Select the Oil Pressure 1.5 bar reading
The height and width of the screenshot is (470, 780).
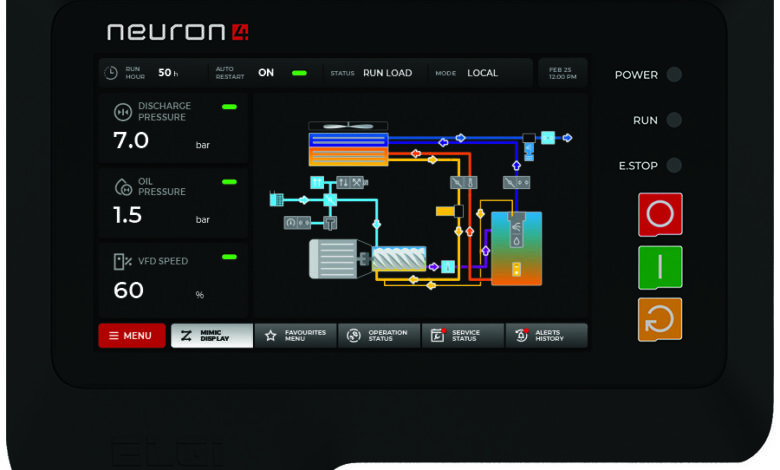click(128, 215)
